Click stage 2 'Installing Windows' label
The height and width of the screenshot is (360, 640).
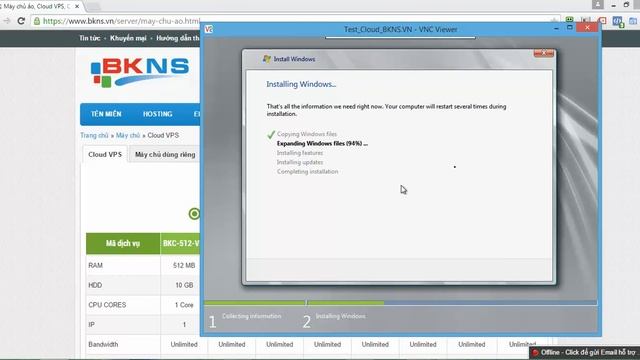tap(340, 316)
